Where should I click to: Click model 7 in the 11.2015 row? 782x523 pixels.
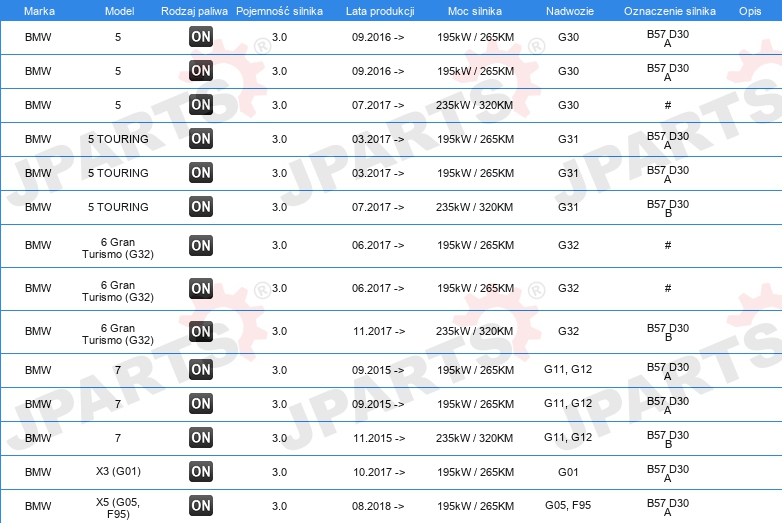pyautogui.click(x=118, y=438)
